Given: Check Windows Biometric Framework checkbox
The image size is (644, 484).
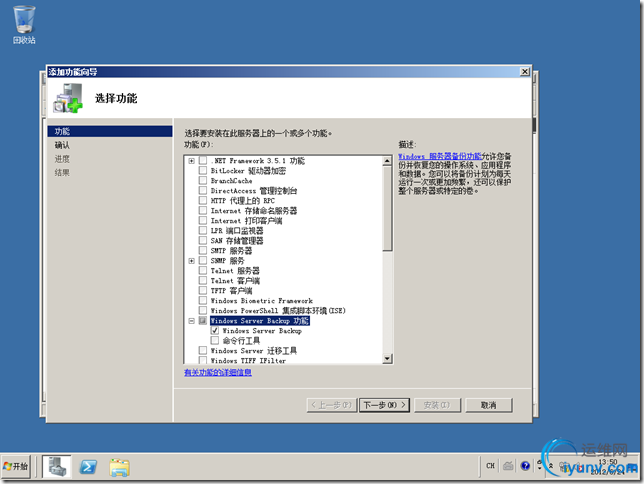Looking at the screenshot, I should [x=202, y=300].
